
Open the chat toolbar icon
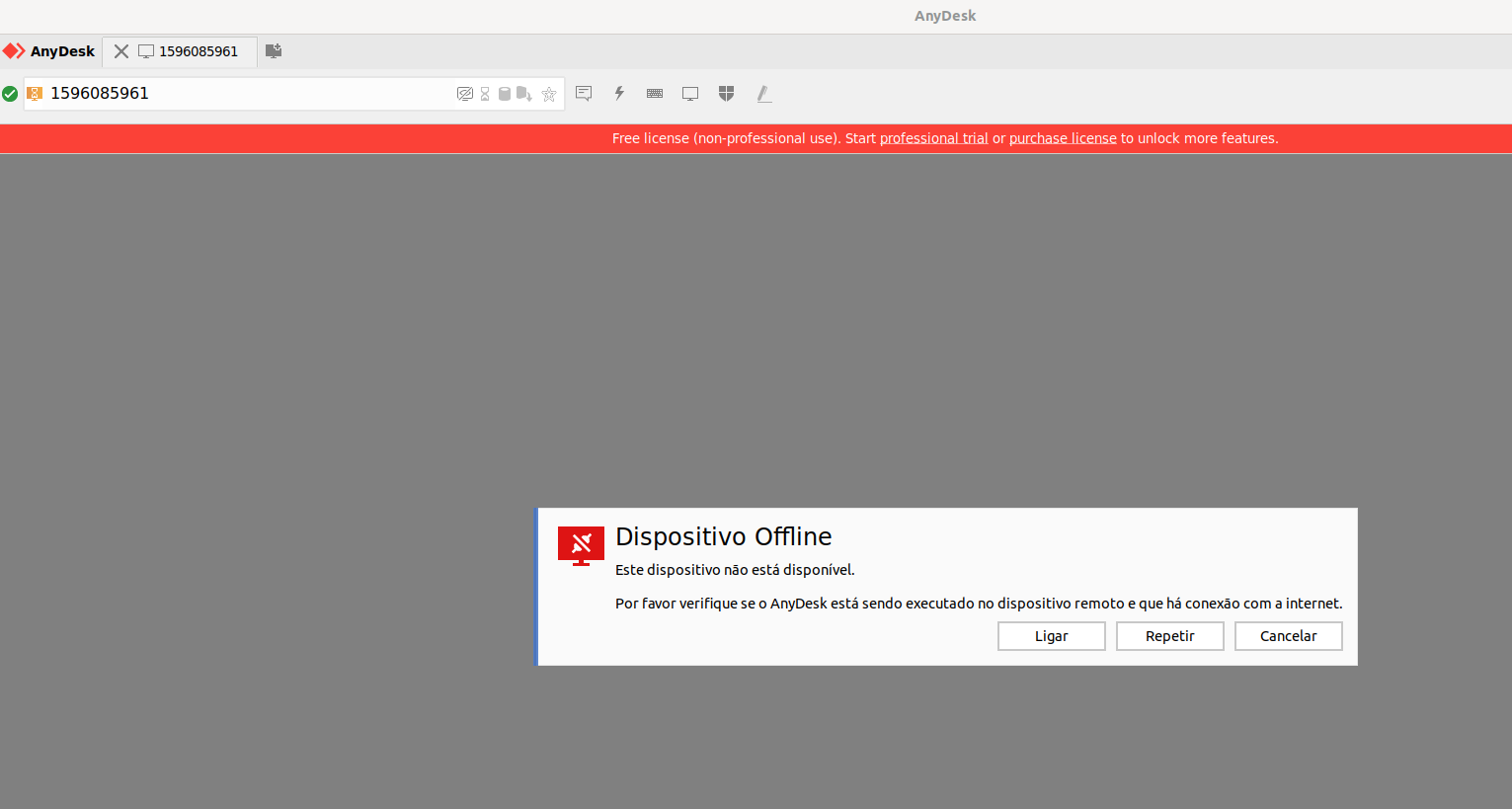pos(584,93)
